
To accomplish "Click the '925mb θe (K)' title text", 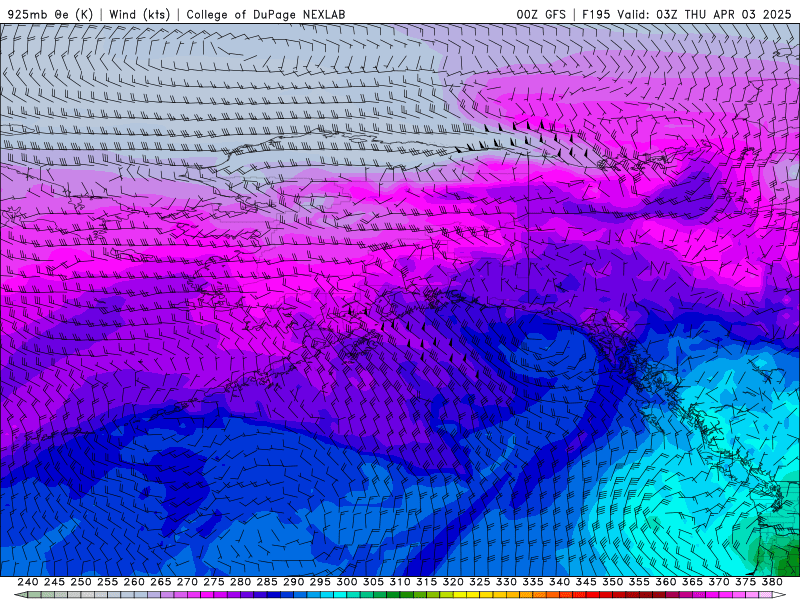I will point(51,14).
